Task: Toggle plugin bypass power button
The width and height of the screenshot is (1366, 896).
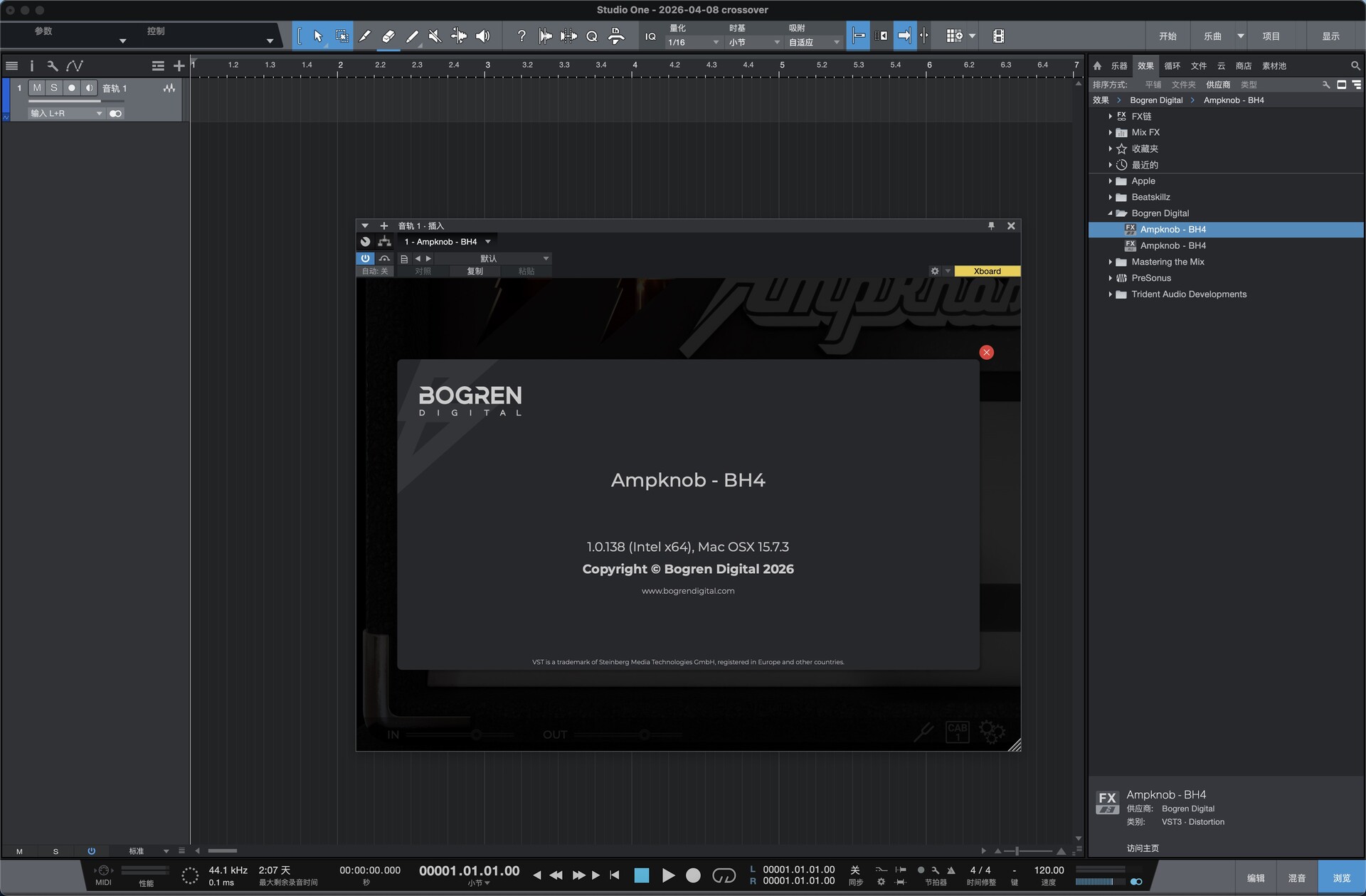Action: click(x=365, y=258)
